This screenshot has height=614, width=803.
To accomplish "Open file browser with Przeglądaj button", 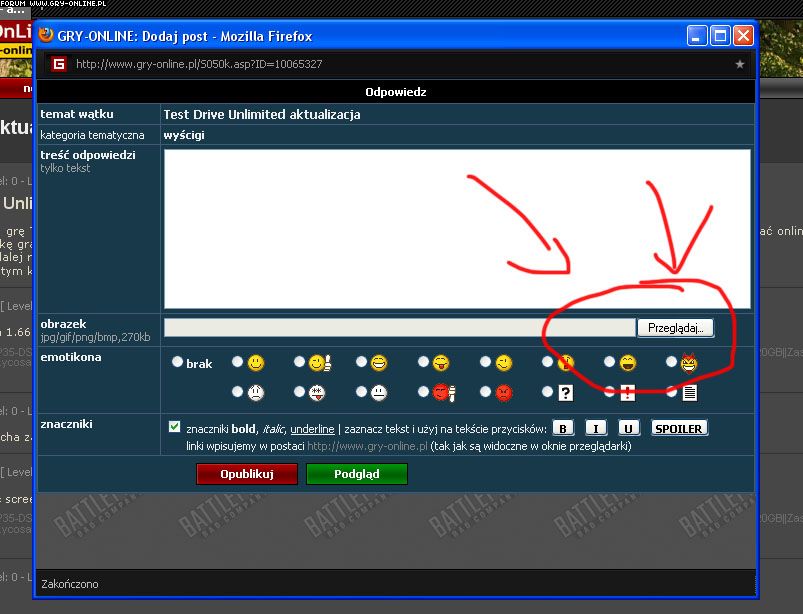I will [675, 327].
